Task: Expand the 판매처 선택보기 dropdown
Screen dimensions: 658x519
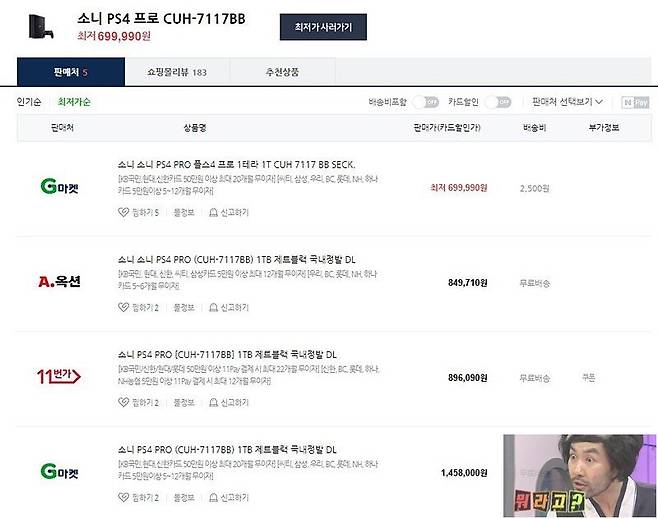Action: [x=567, y=102]
